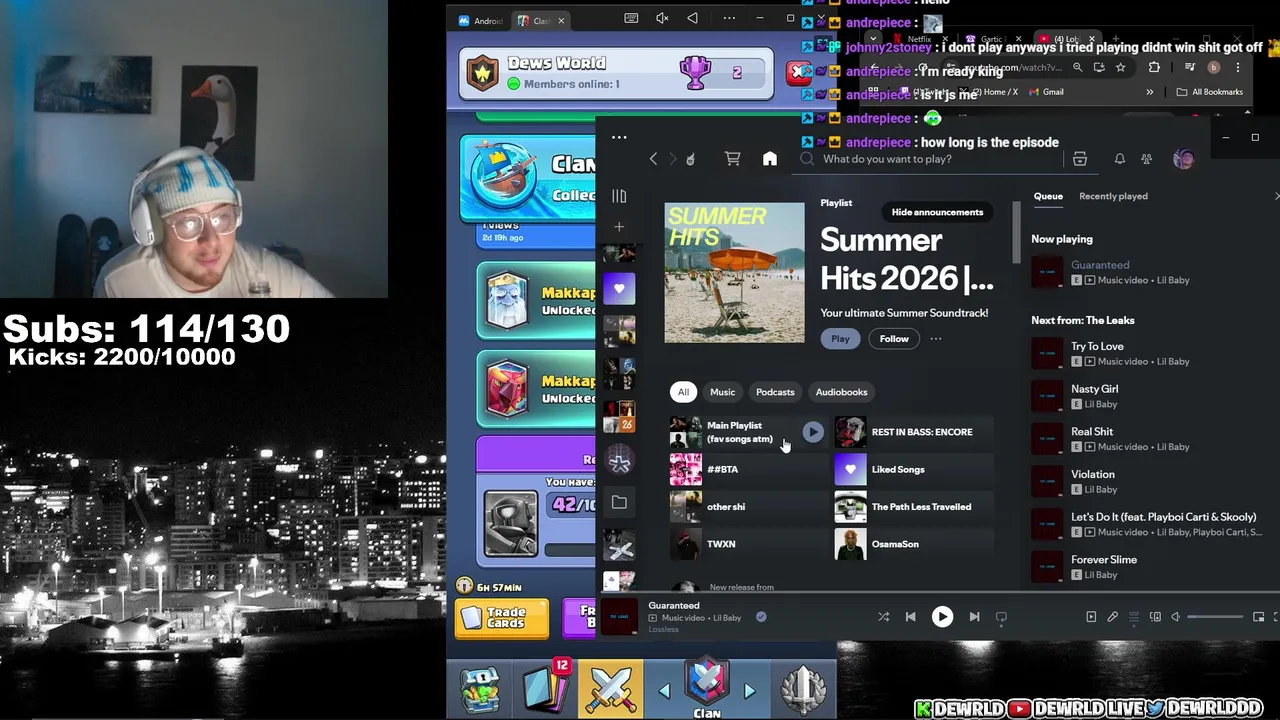Select Violation in the queue

1150,482
